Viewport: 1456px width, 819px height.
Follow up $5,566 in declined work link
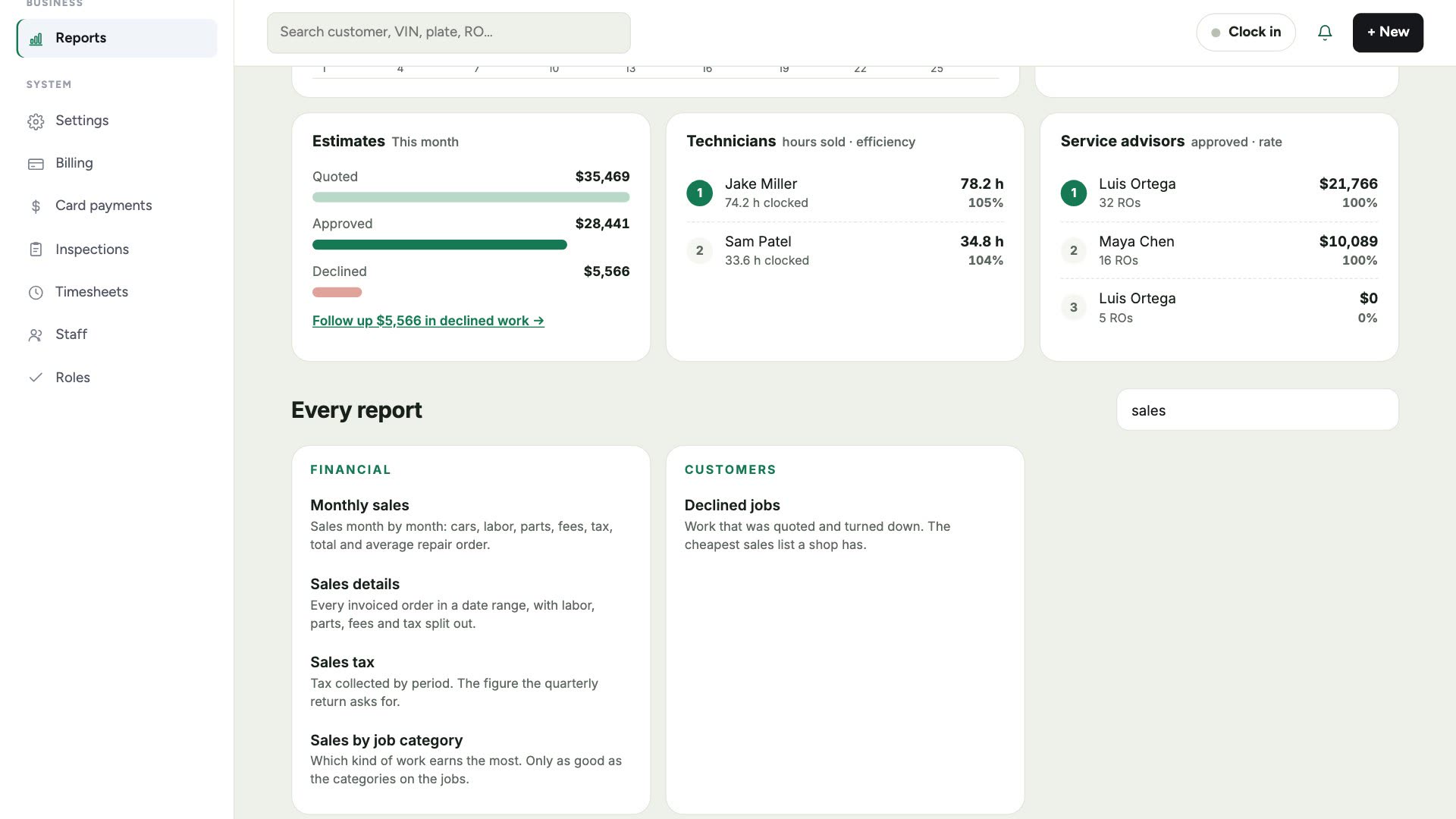coord(428,321)
